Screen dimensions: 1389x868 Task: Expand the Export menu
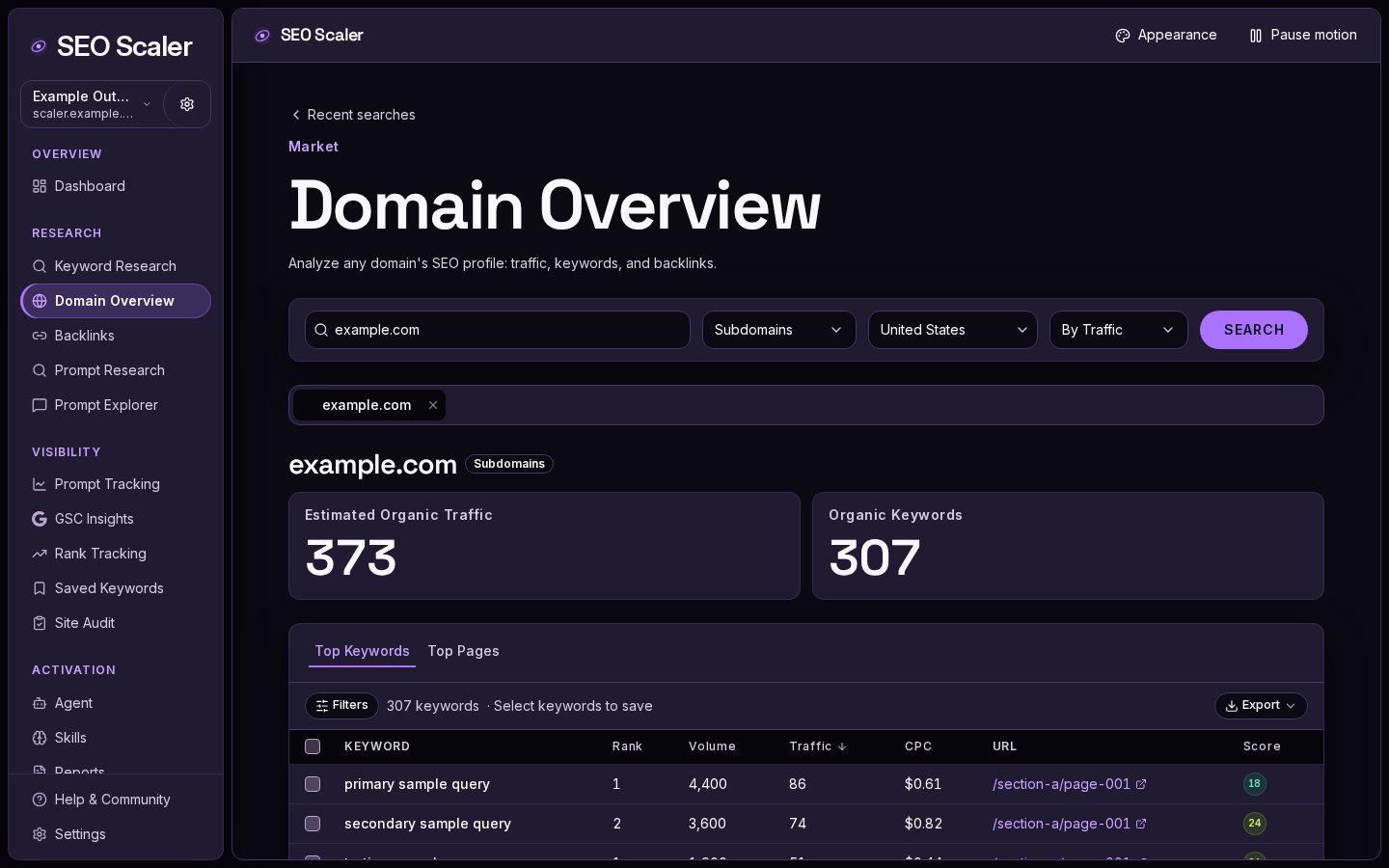click(x=1261, y=706)
